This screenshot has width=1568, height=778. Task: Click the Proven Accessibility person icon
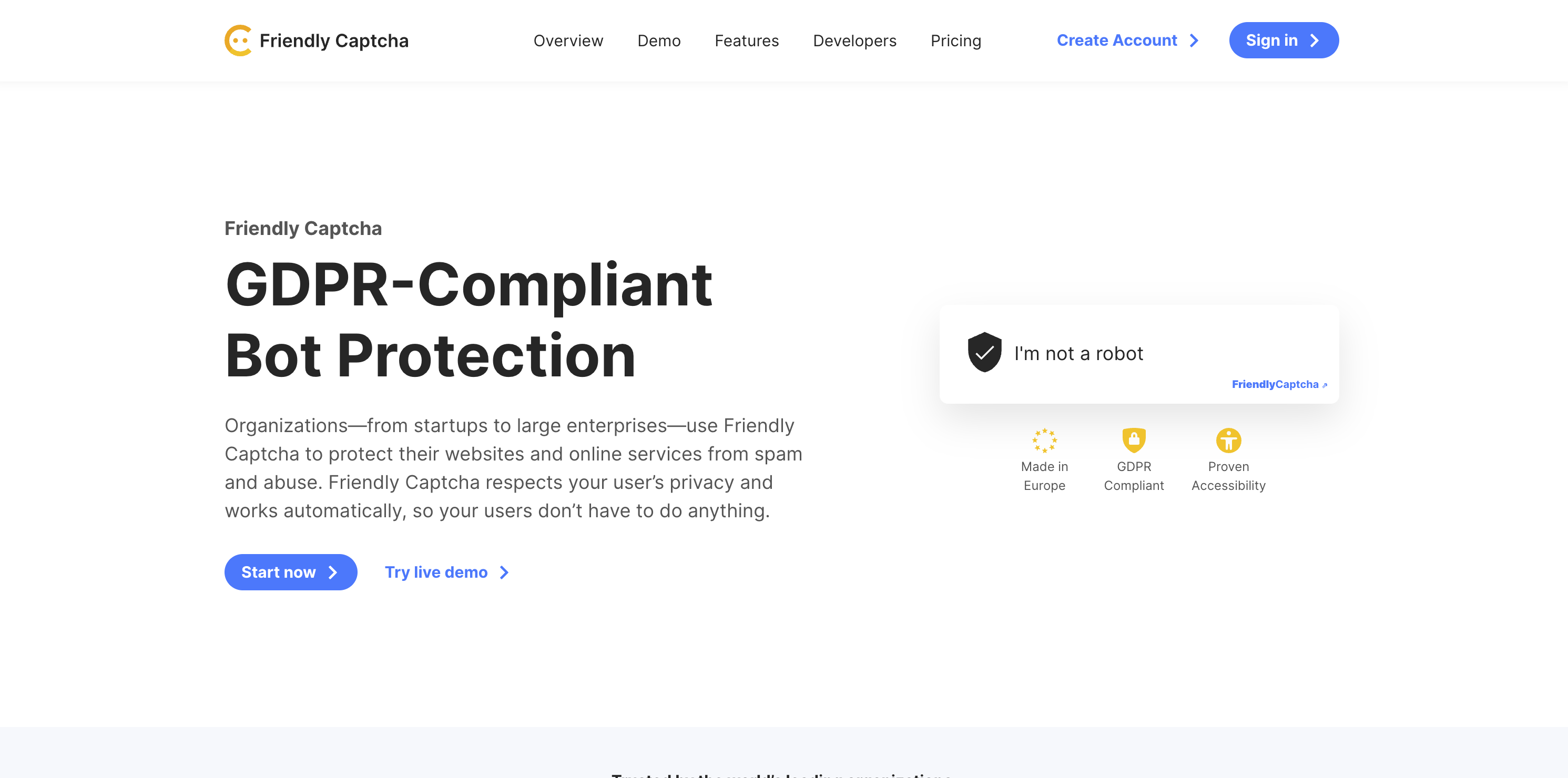coord(1228,441)
